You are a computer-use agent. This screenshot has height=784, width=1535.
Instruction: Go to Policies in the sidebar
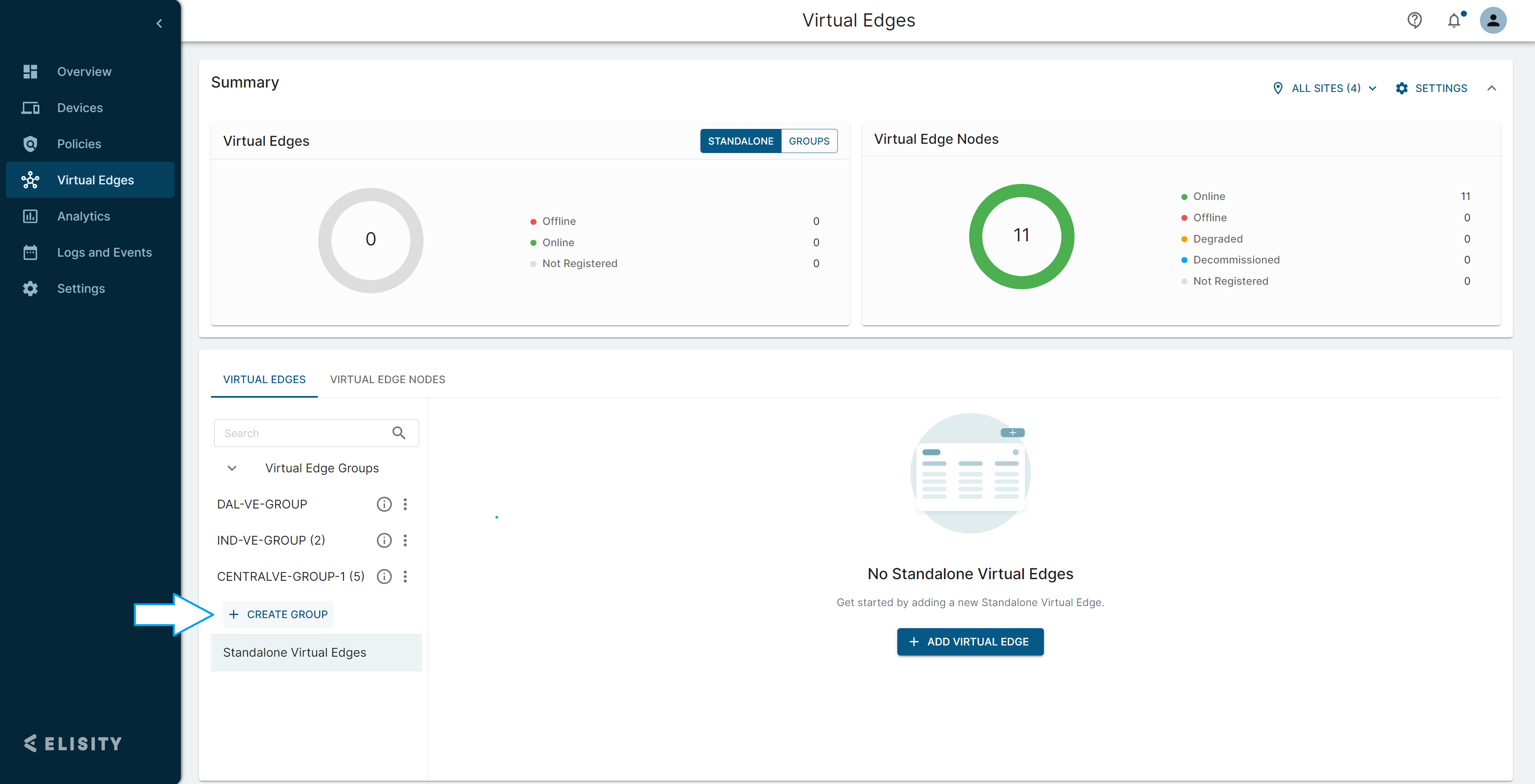79,143
